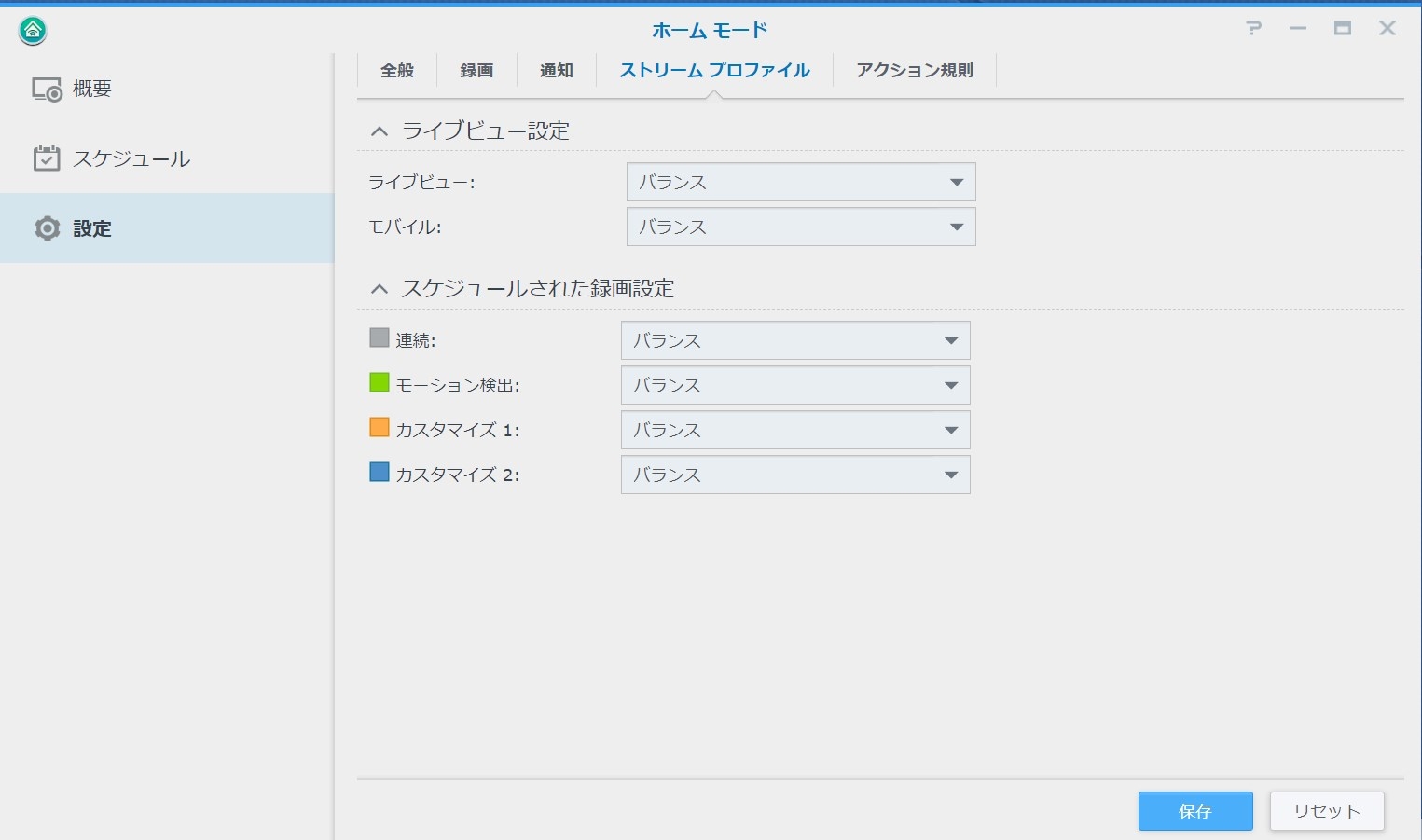The image size is (1422, 840).
Task: Collapse the ライブビュー設定 section
Action: [x=379, y=131]
